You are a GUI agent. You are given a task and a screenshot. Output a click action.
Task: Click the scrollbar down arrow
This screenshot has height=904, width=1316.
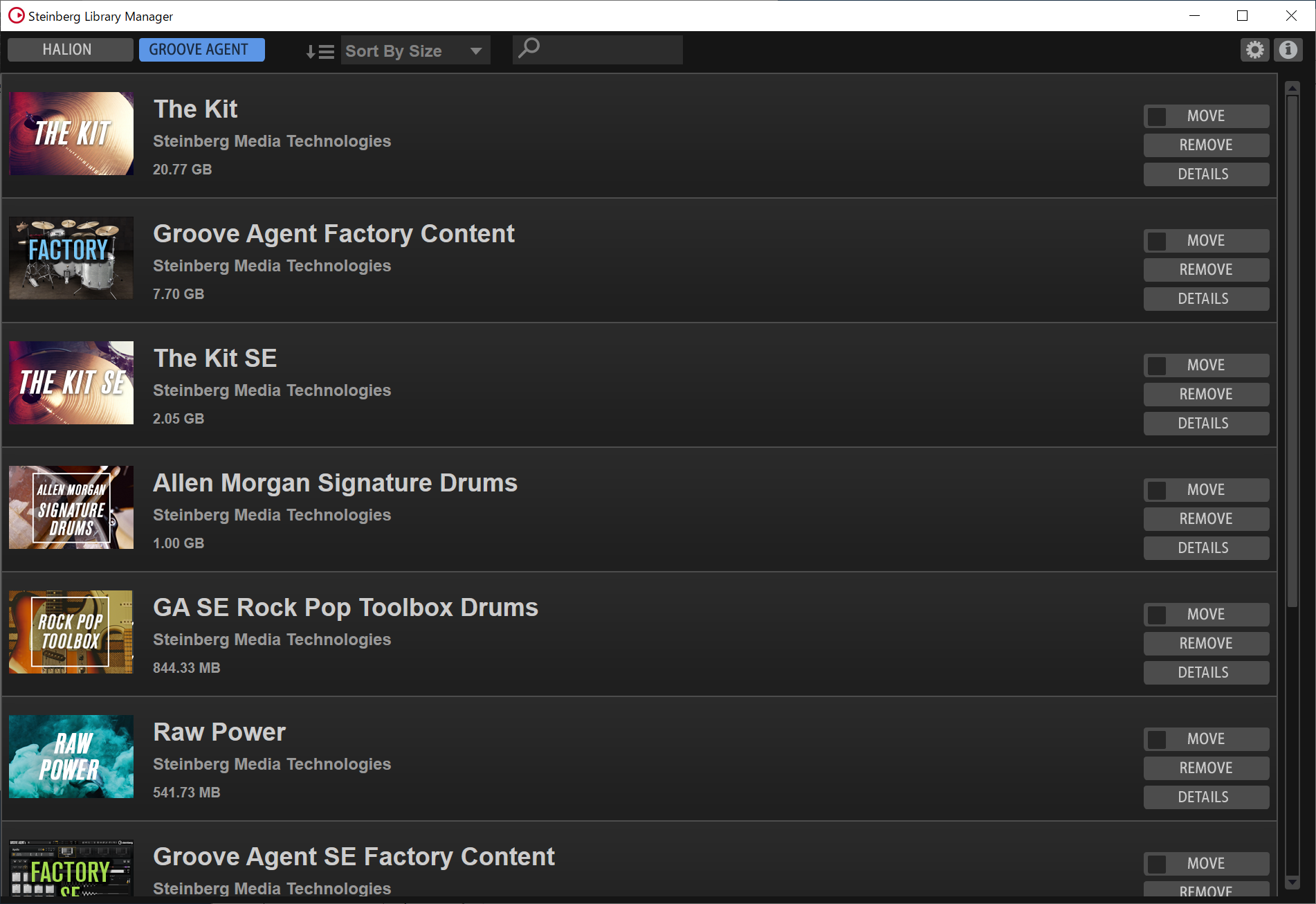pyautogui.click(x=1292, y=882)
